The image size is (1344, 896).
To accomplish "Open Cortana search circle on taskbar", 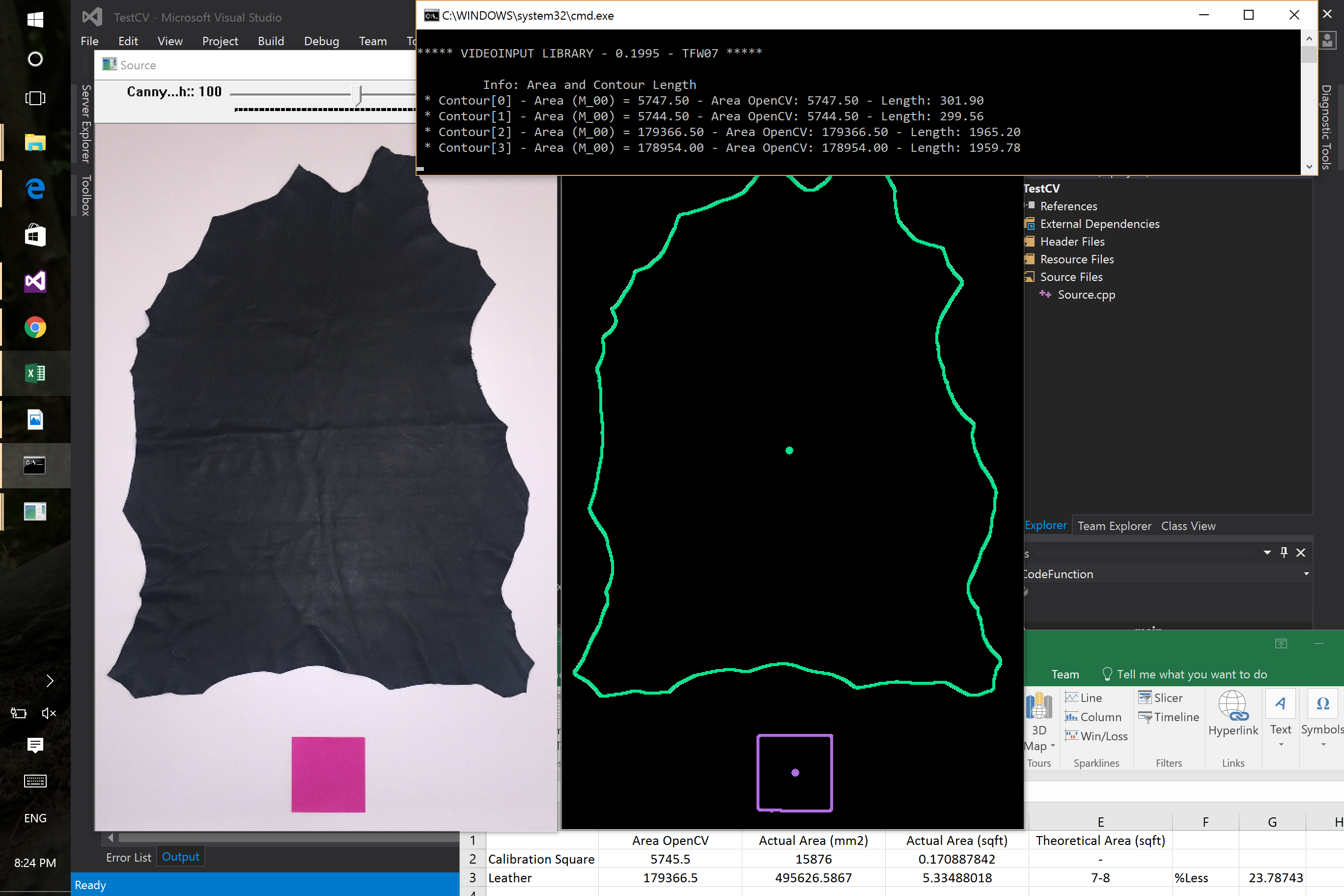I will (35, 59).
